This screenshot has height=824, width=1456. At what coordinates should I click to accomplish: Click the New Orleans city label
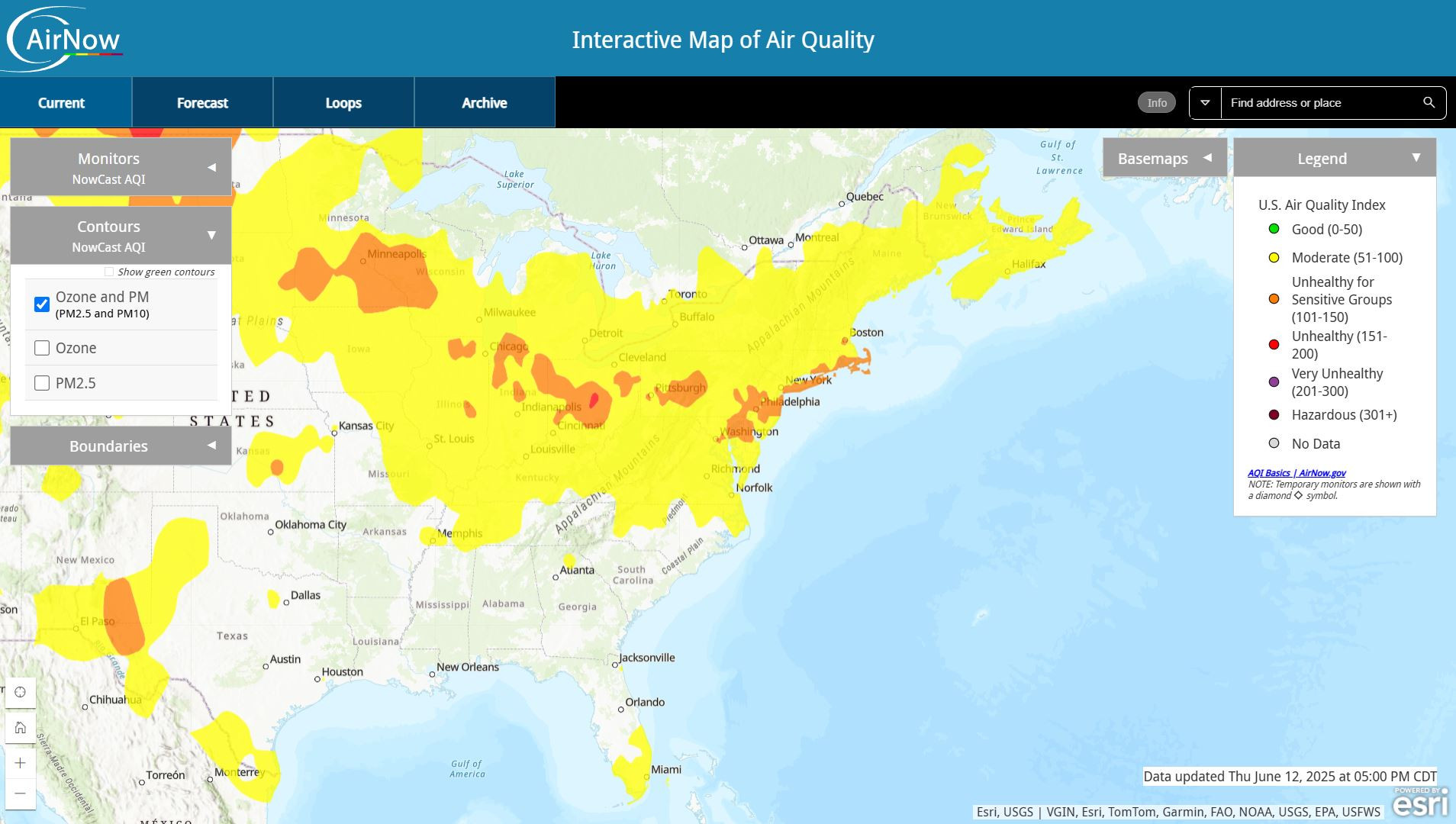468,667
